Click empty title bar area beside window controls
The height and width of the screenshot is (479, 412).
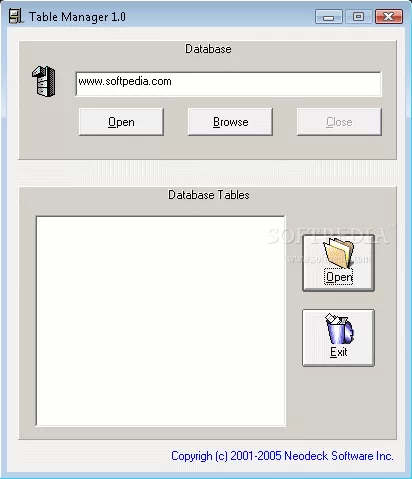220,16
